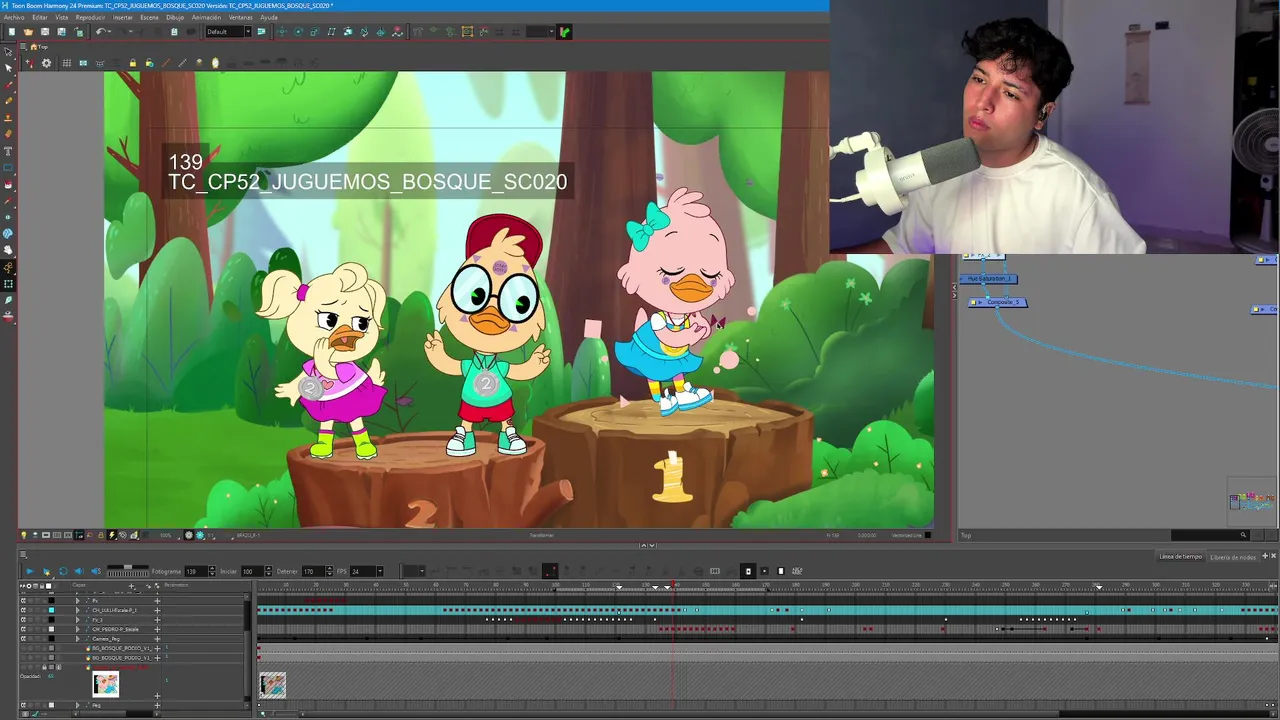The height and width of the screenshot is (720, 1280).
Task: Toggle visibility of Camera_Peg layer
Action: coord(23,639)
